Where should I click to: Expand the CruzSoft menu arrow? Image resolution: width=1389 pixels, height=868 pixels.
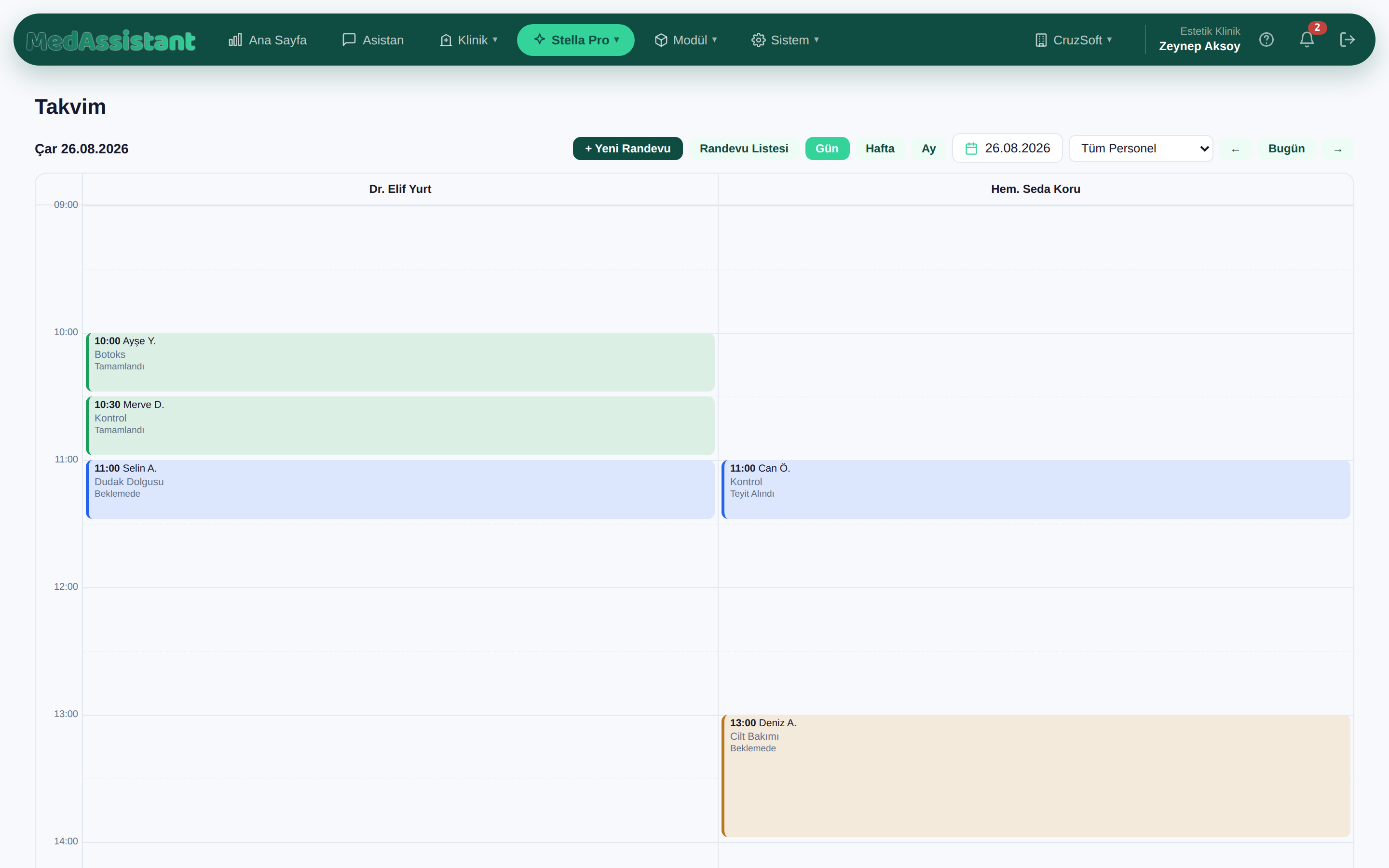click(x=1109, y=40)
